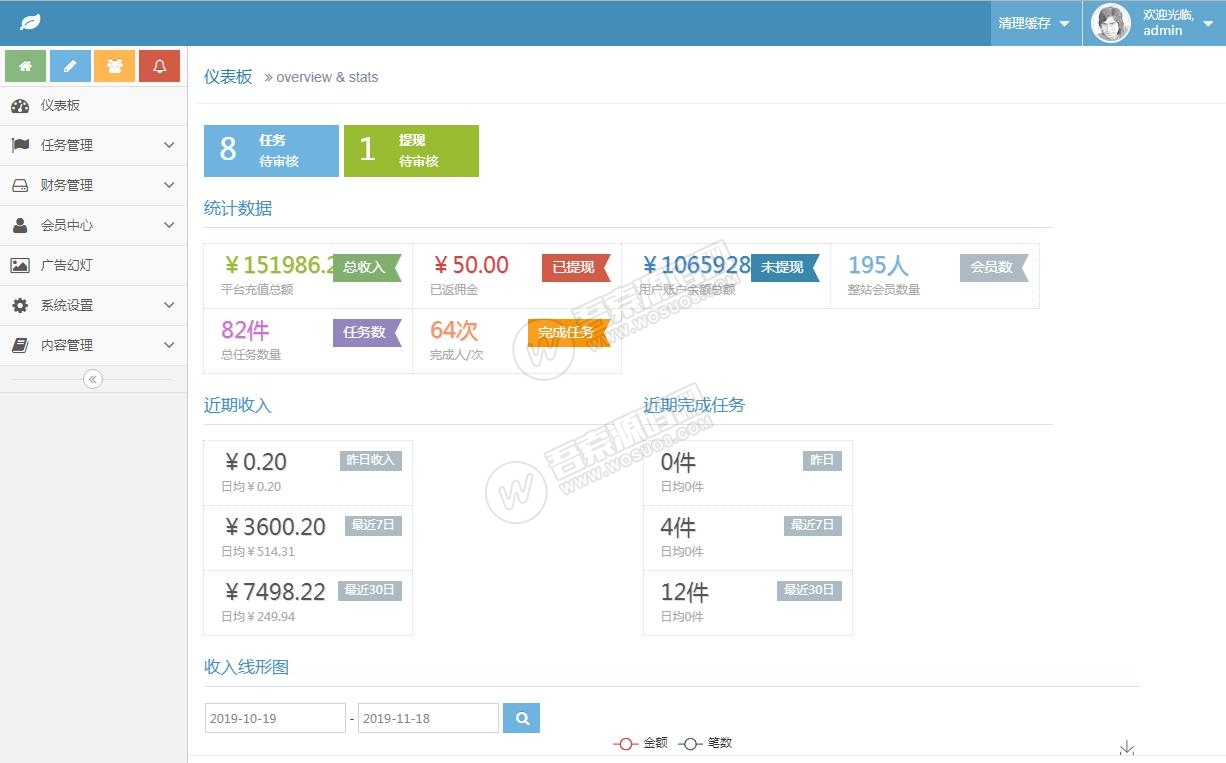Click the 任务 待审核 blue tile
Screen dimensions: 1226x763
271,151
